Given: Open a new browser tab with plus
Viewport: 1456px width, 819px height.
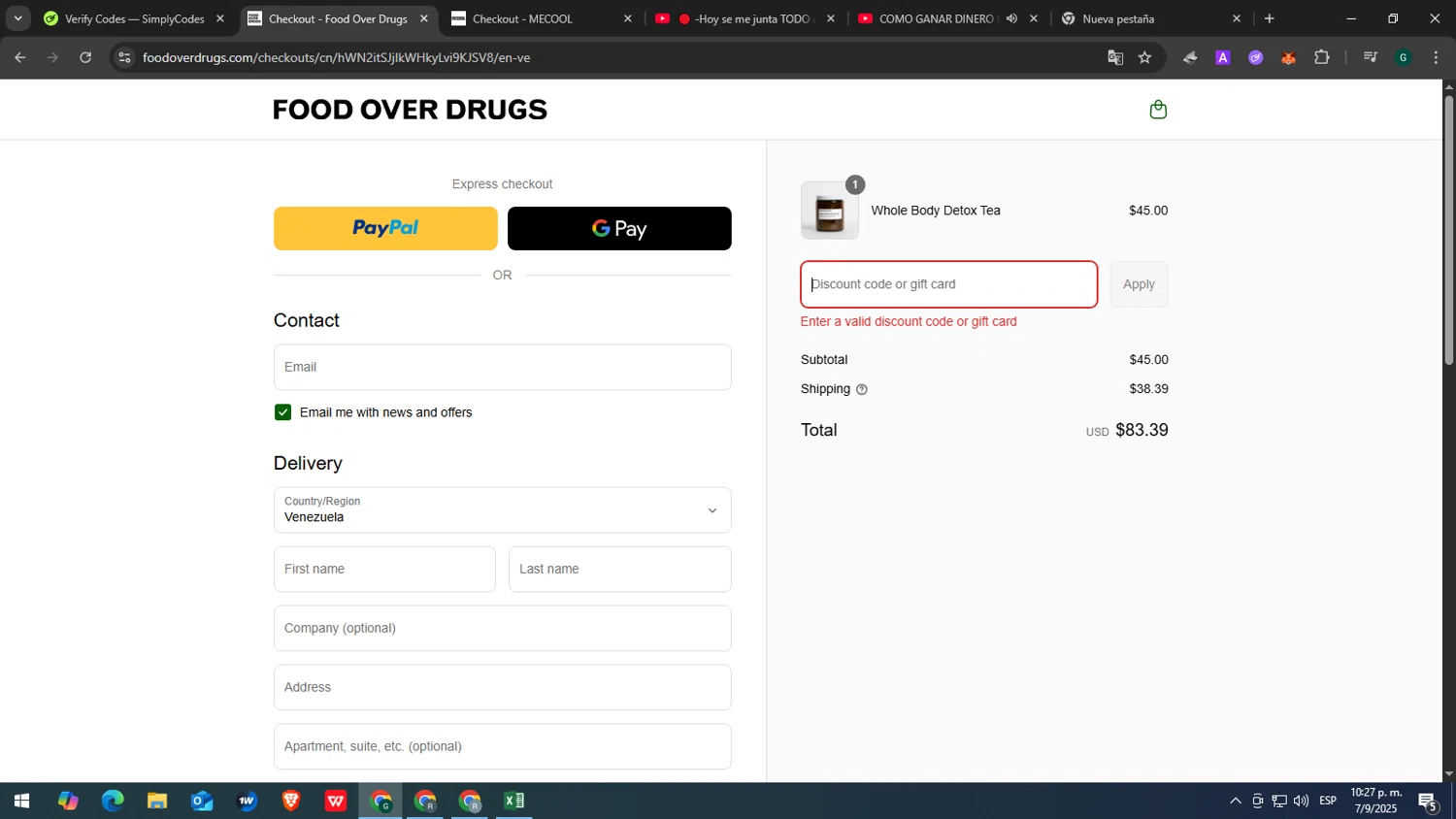Looking at the screenshot, I should click(1269, 18).
